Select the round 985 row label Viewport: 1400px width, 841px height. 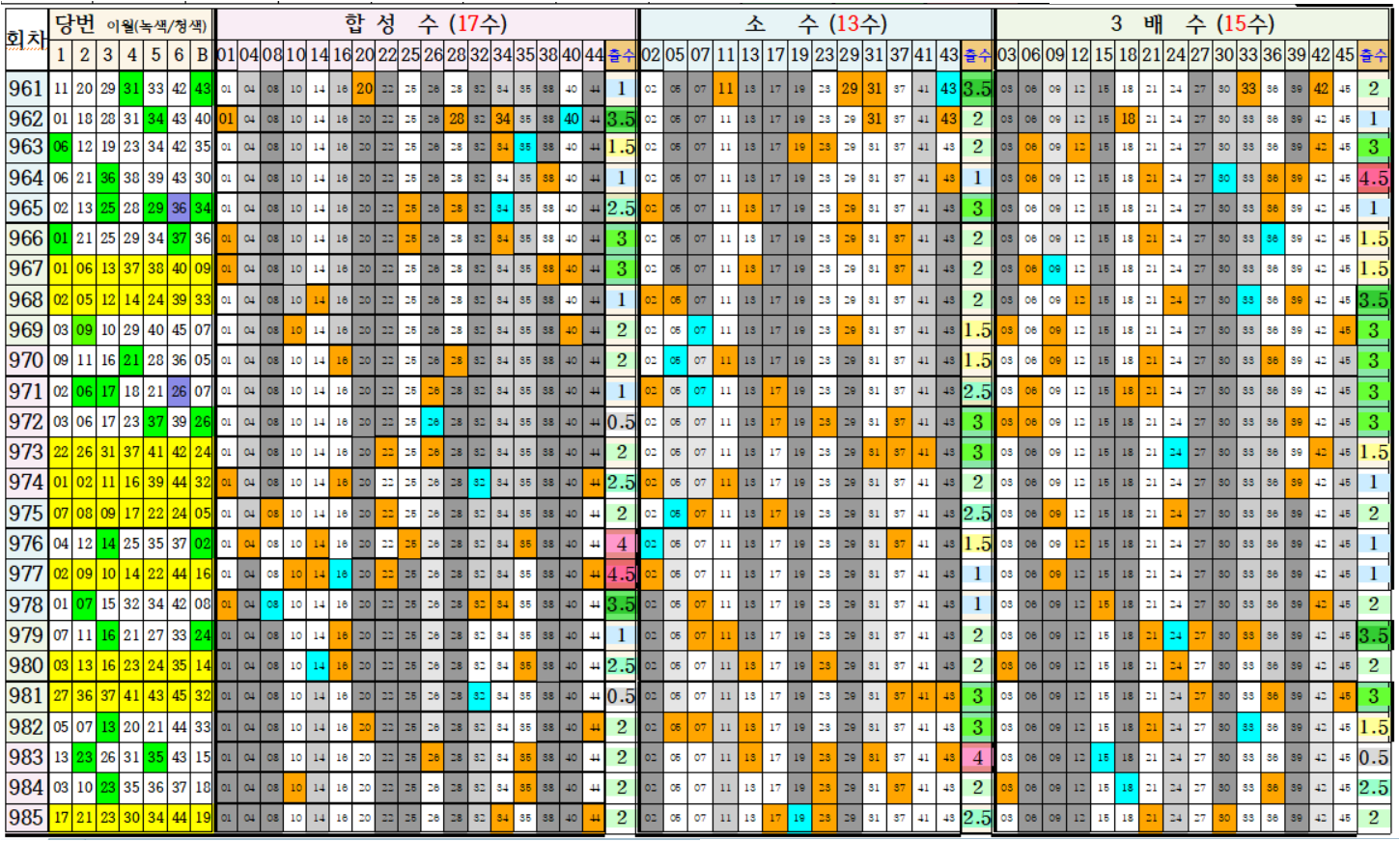click(25, 818)
